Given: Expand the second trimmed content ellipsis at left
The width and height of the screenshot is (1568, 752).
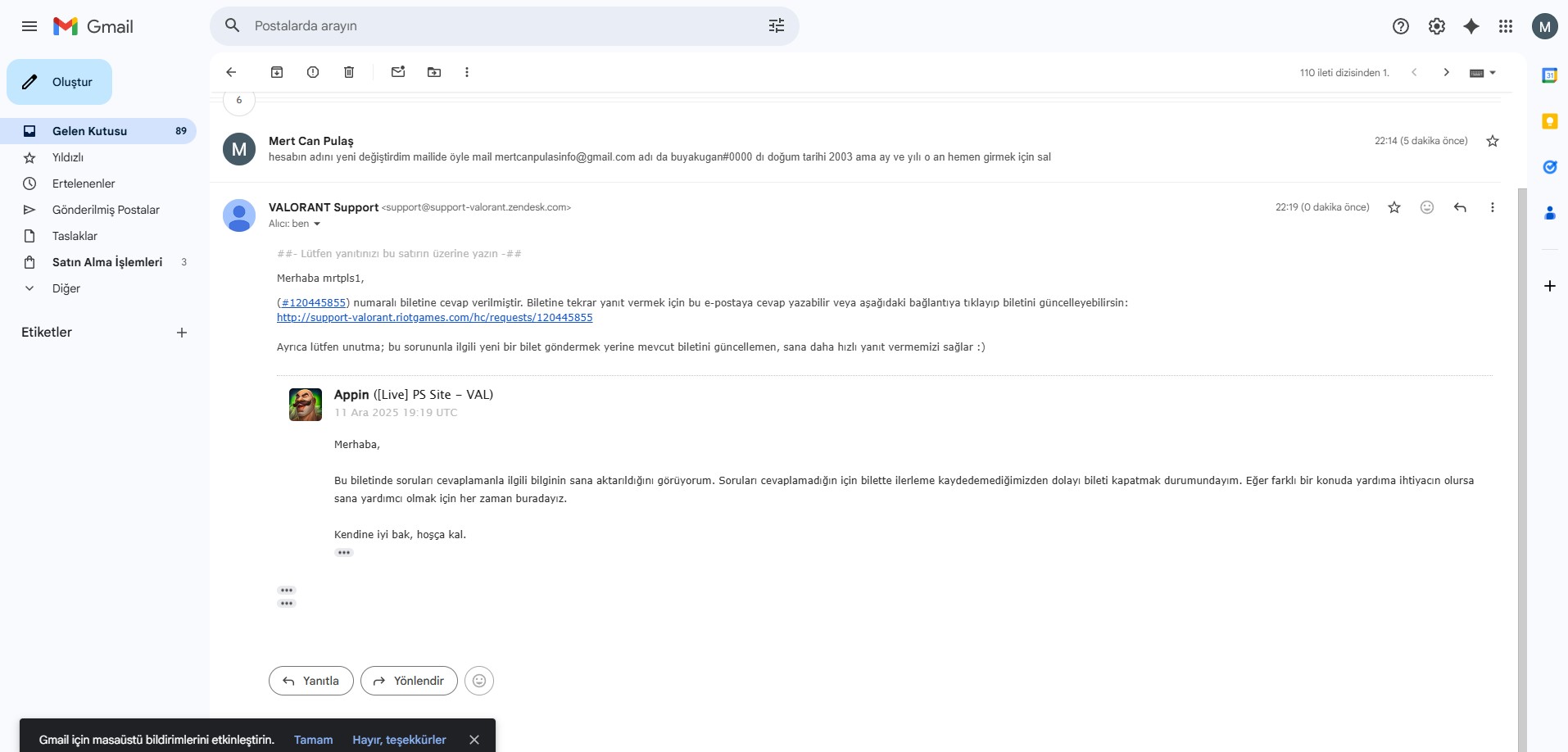Looking at the screenshot, I should point(286,604).
